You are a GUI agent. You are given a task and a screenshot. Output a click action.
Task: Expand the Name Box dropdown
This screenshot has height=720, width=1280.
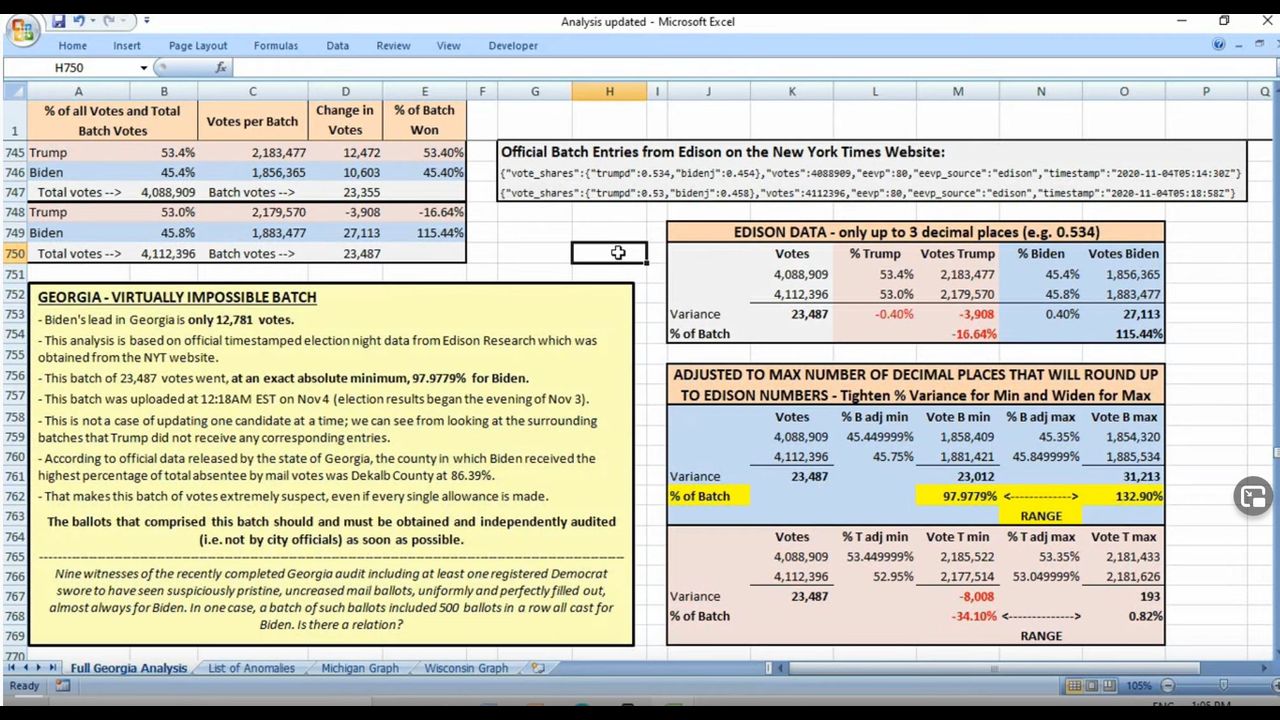point(143,68)
